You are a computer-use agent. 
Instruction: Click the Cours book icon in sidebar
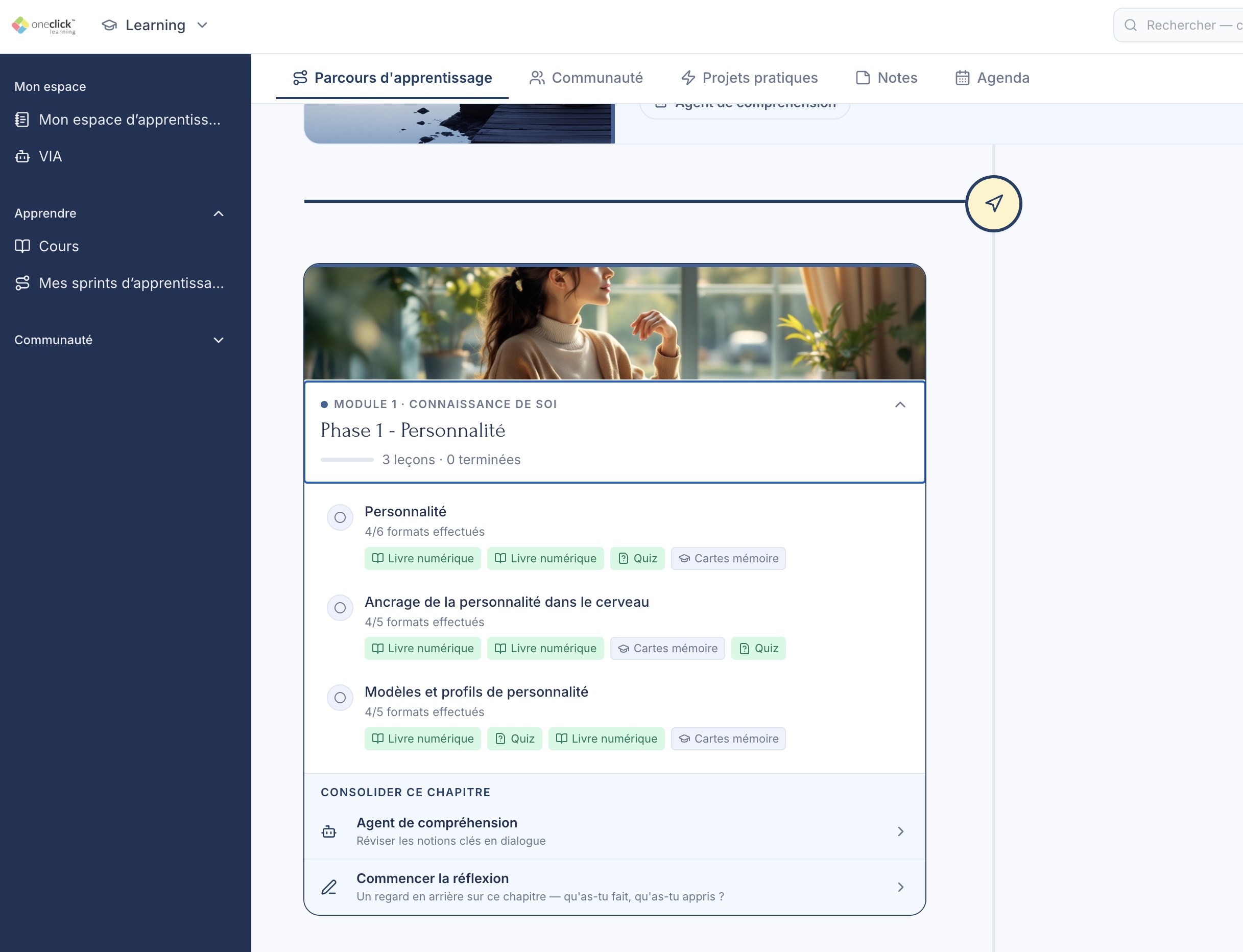pyautogui.click(x=22, y=246)
